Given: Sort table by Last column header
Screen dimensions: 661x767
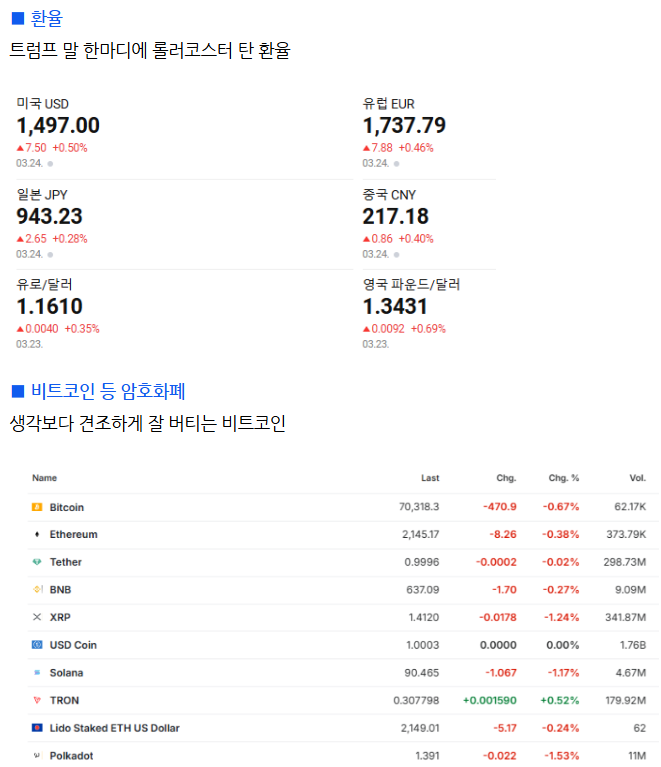Looking at the screenshot, I should pos(429,478).
